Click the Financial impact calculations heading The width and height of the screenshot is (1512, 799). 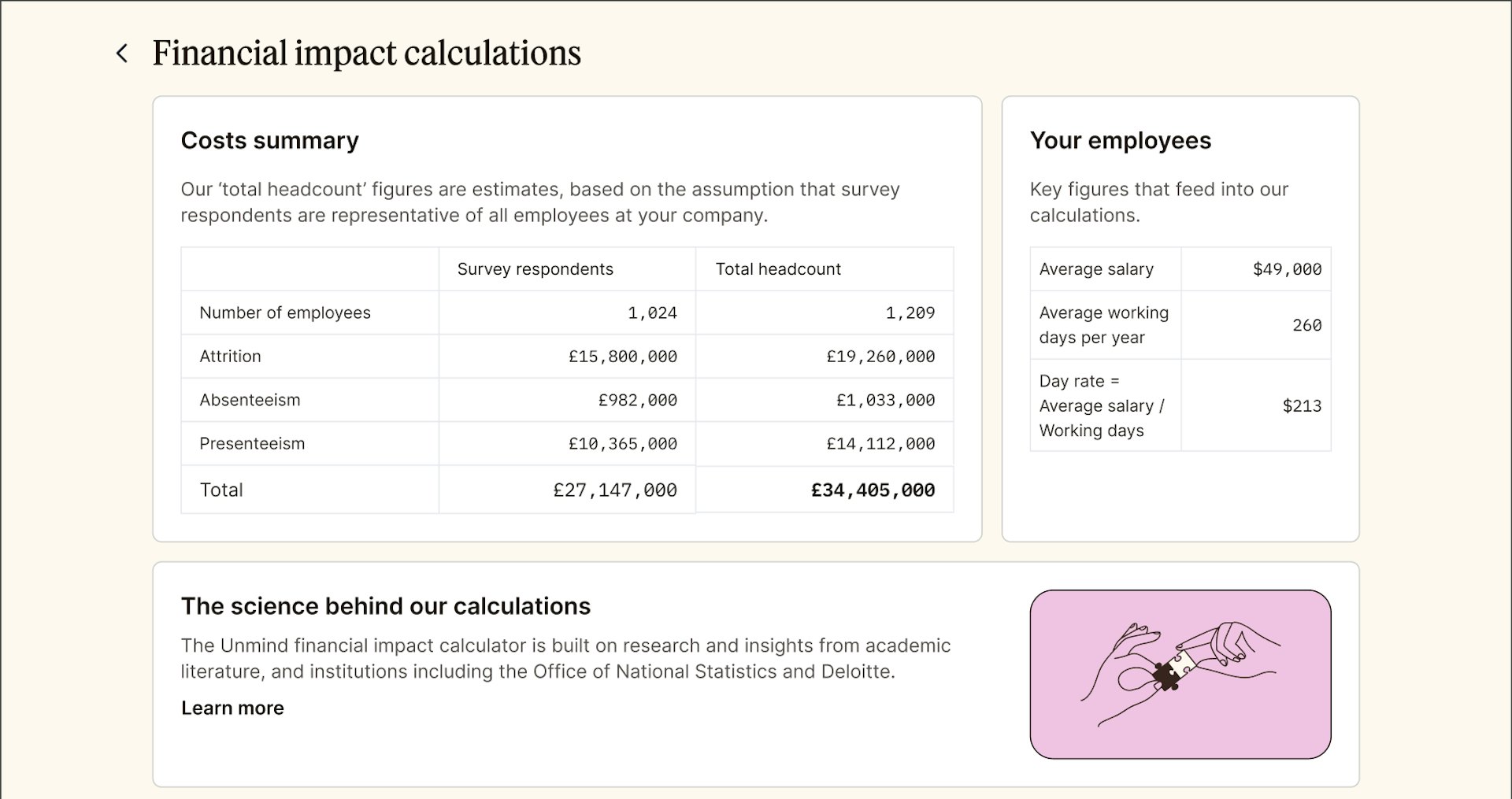366,54
